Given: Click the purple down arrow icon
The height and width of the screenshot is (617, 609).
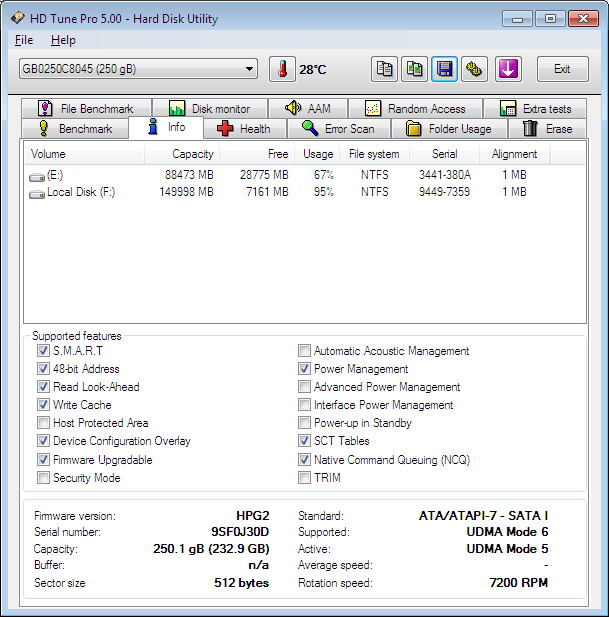Looking at the screenshot, I should click(x=508, y=69).
